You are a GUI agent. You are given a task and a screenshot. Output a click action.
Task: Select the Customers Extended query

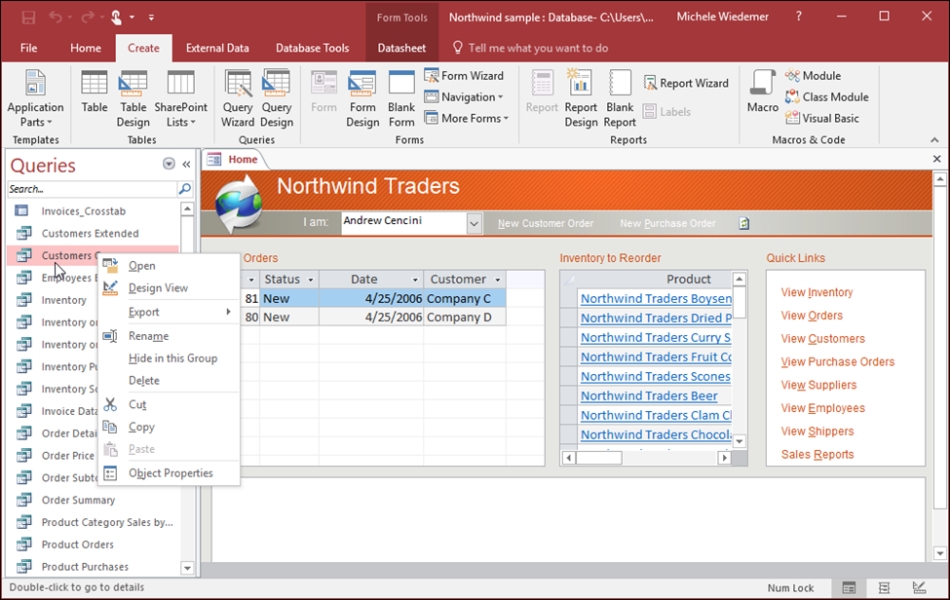(x=90, y=233)
